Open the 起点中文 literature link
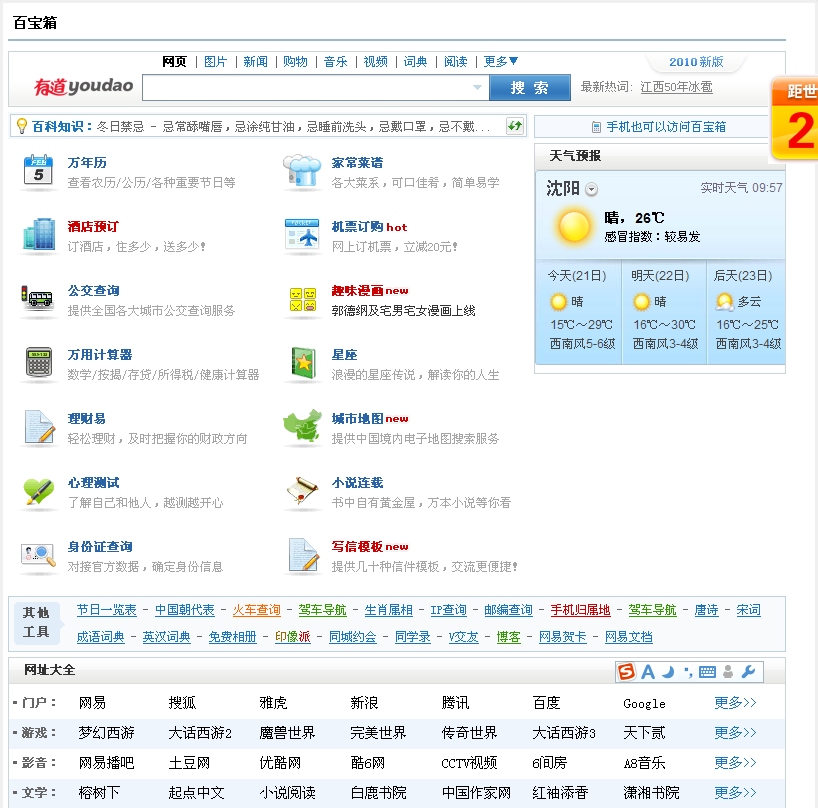The image size is (818, 808). click(x=197, y=793)
